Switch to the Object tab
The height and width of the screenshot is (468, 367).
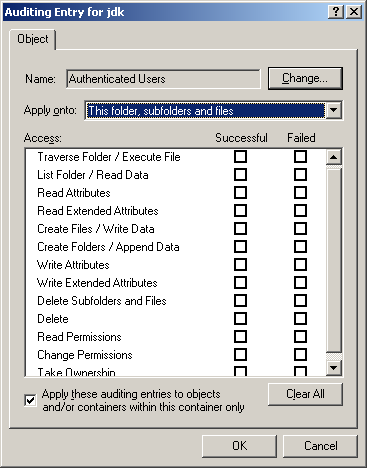(x=33, y=39)
